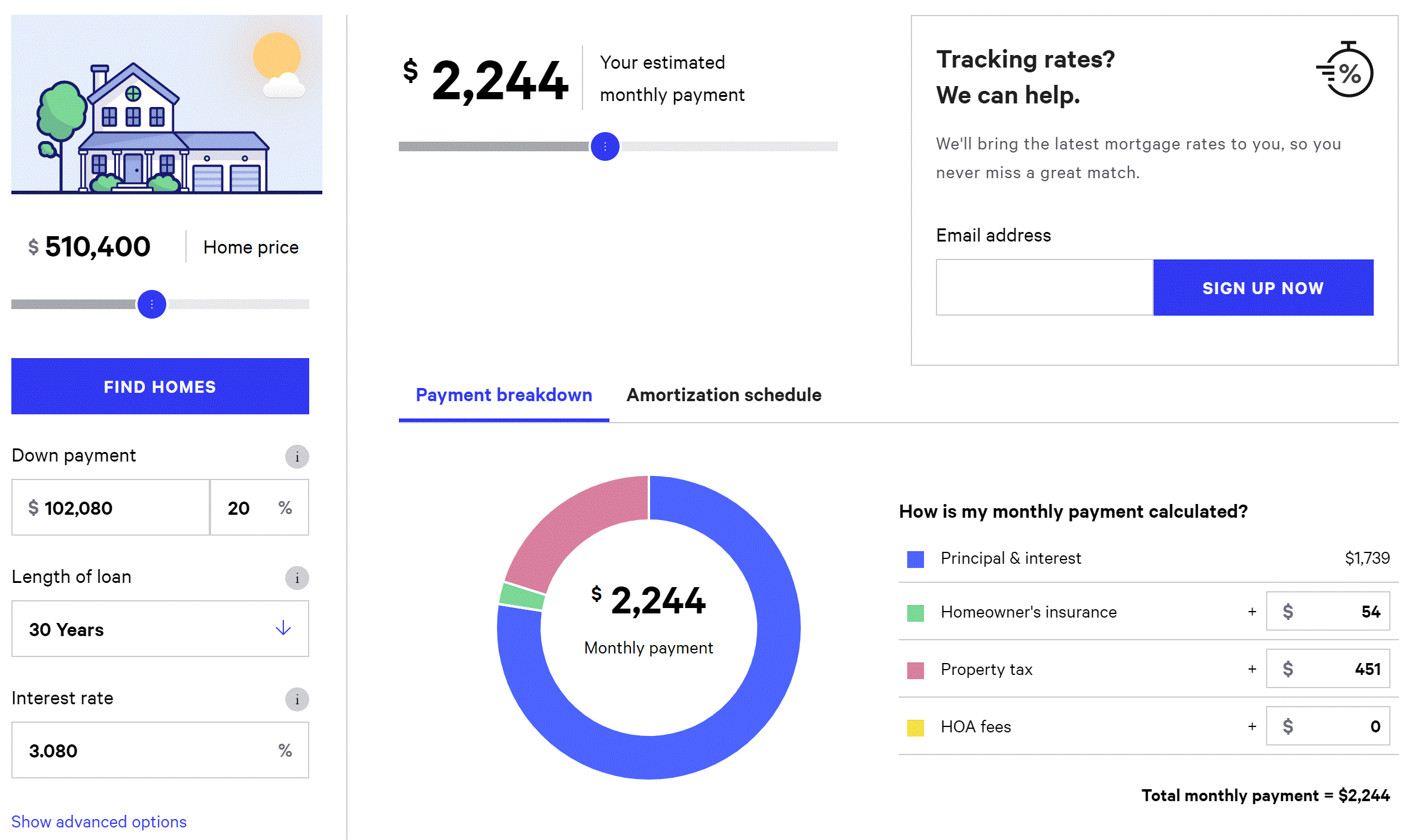The width and height of the screenshot is (1412, 840).
Task: Select the Payment breakdown tab
Action: tap(504, 395)
